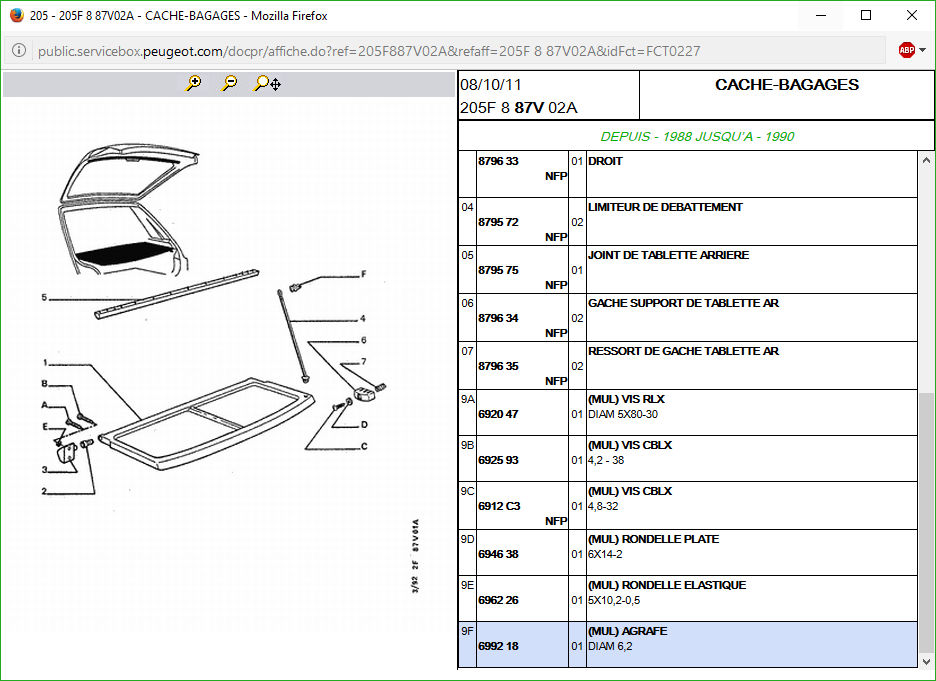Open the Adblock Plus extension icon

click(906, 50)
